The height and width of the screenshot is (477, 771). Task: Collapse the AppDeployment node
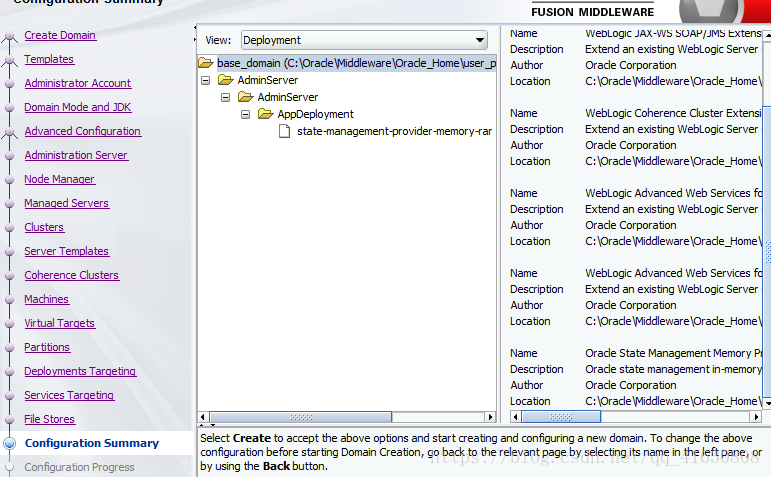[245, 115]
